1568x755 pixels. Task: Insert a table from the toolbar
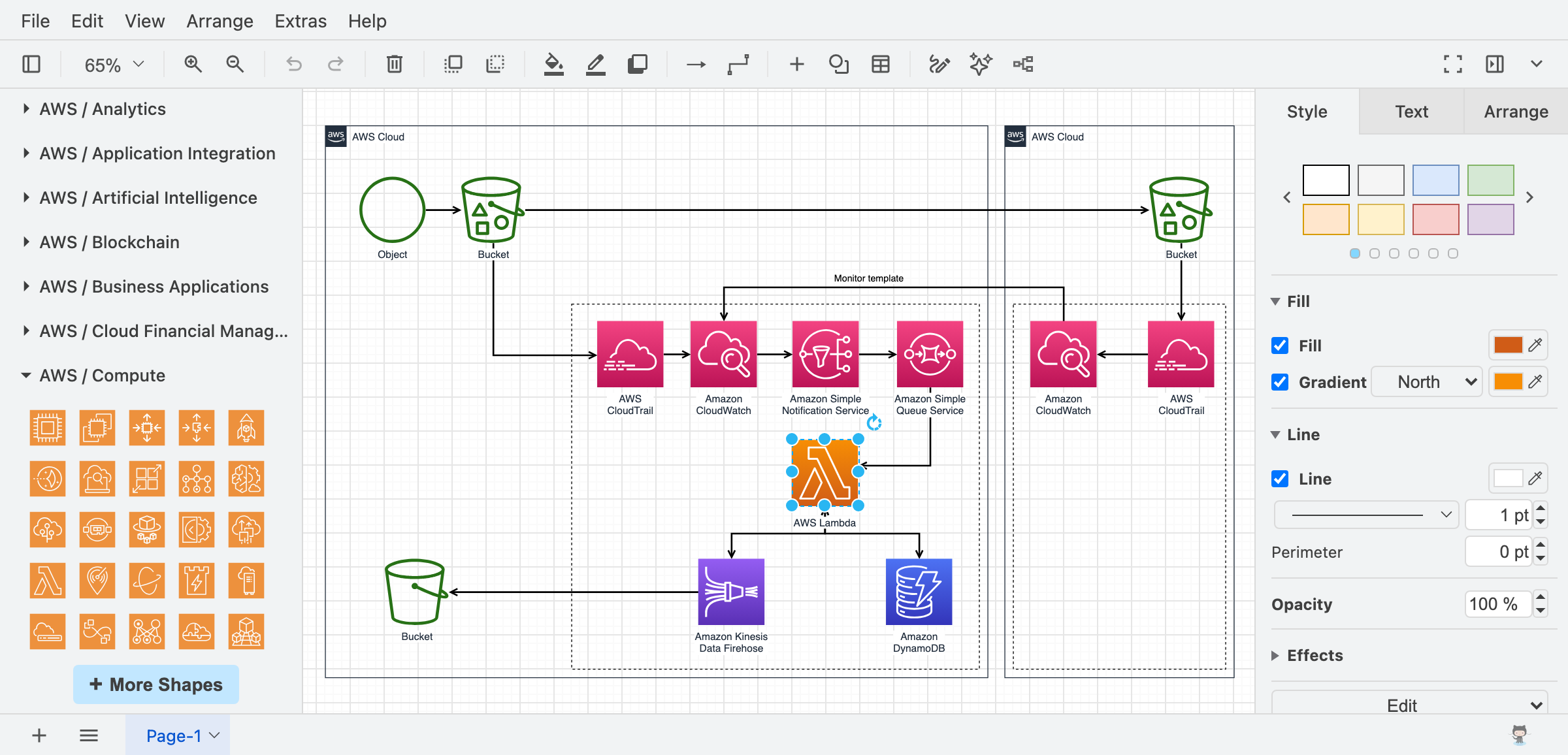[881, 64]
